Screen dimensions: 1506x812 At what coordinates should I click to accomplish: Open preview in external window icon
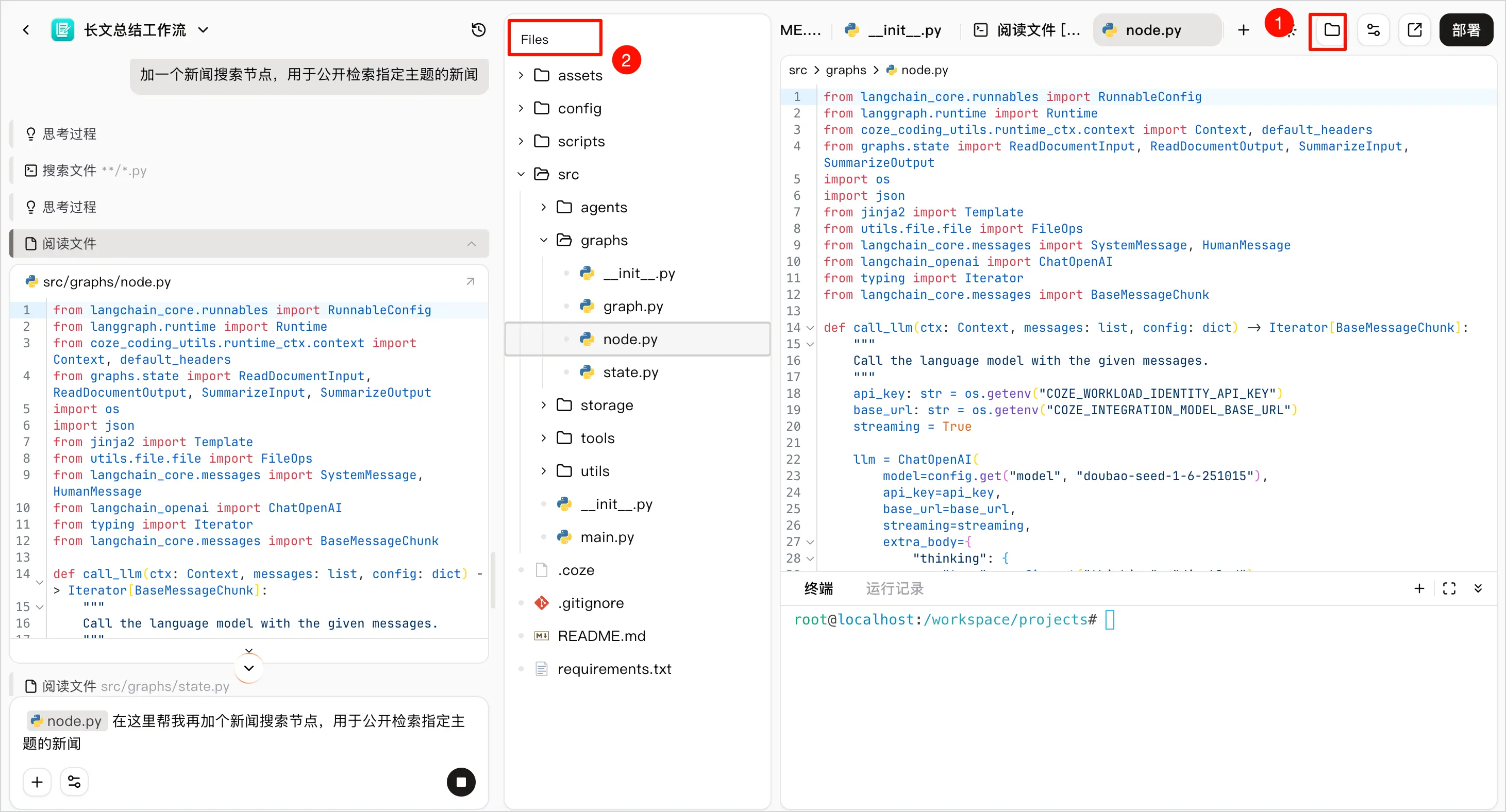1415,30
